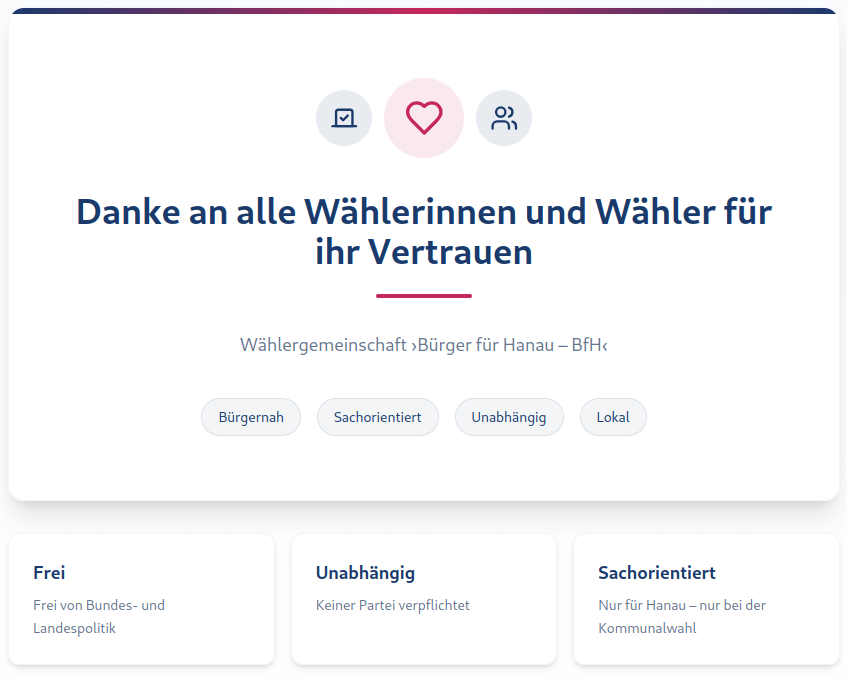847x678 pixels.
Task: Toggle the Sachorientiert tag pill
Action: [377, 417]
